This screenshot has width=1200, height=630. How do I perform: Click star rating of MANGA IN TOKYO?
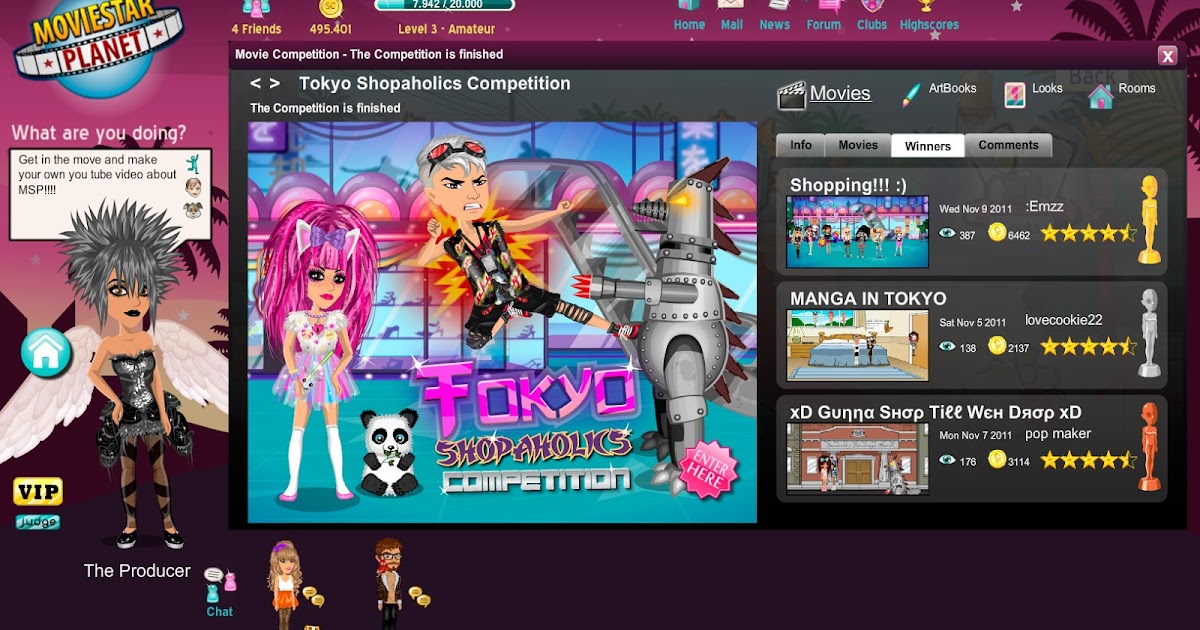1088,346
